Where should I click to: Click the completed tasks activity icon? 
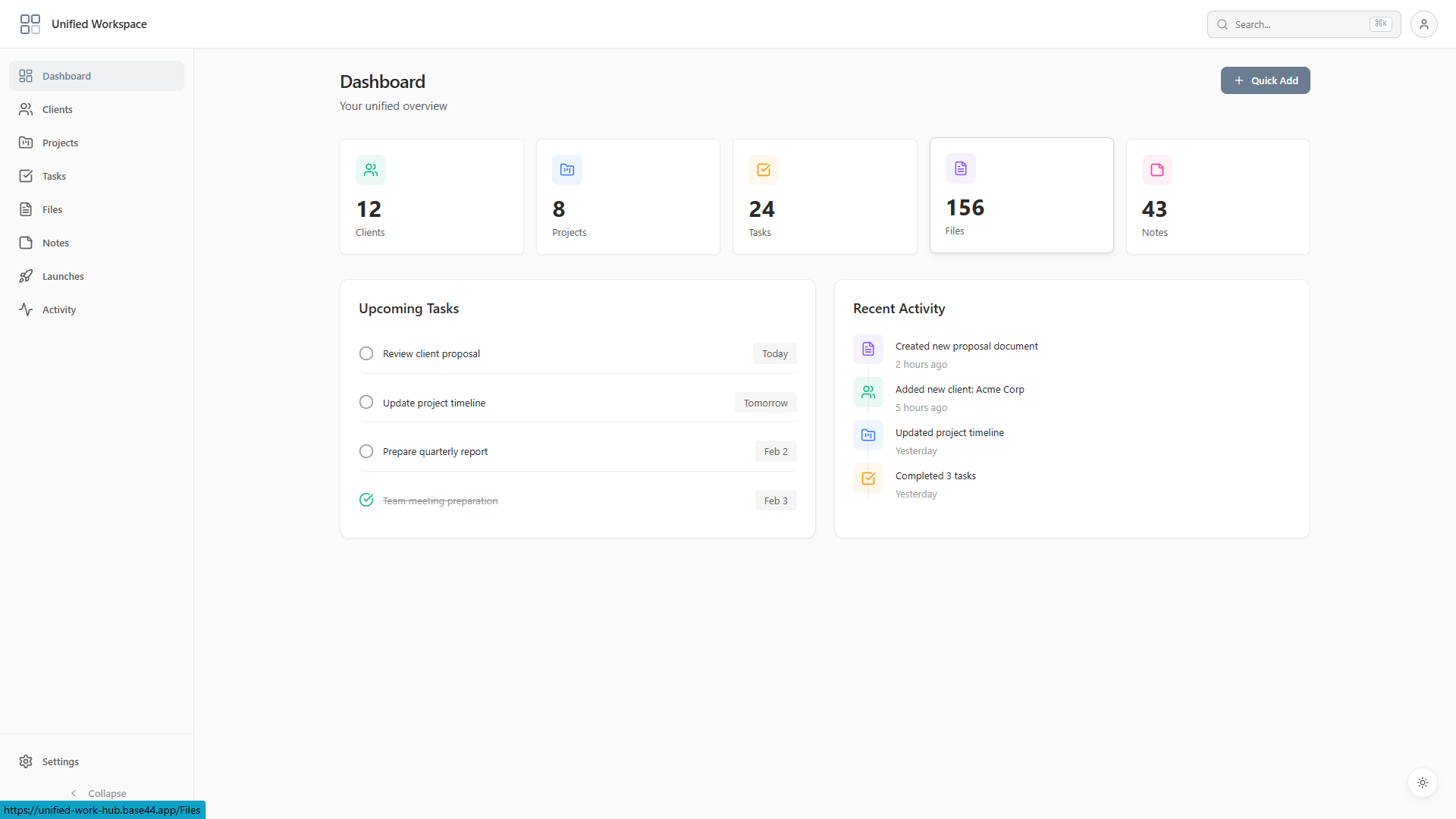pos(868,479)
